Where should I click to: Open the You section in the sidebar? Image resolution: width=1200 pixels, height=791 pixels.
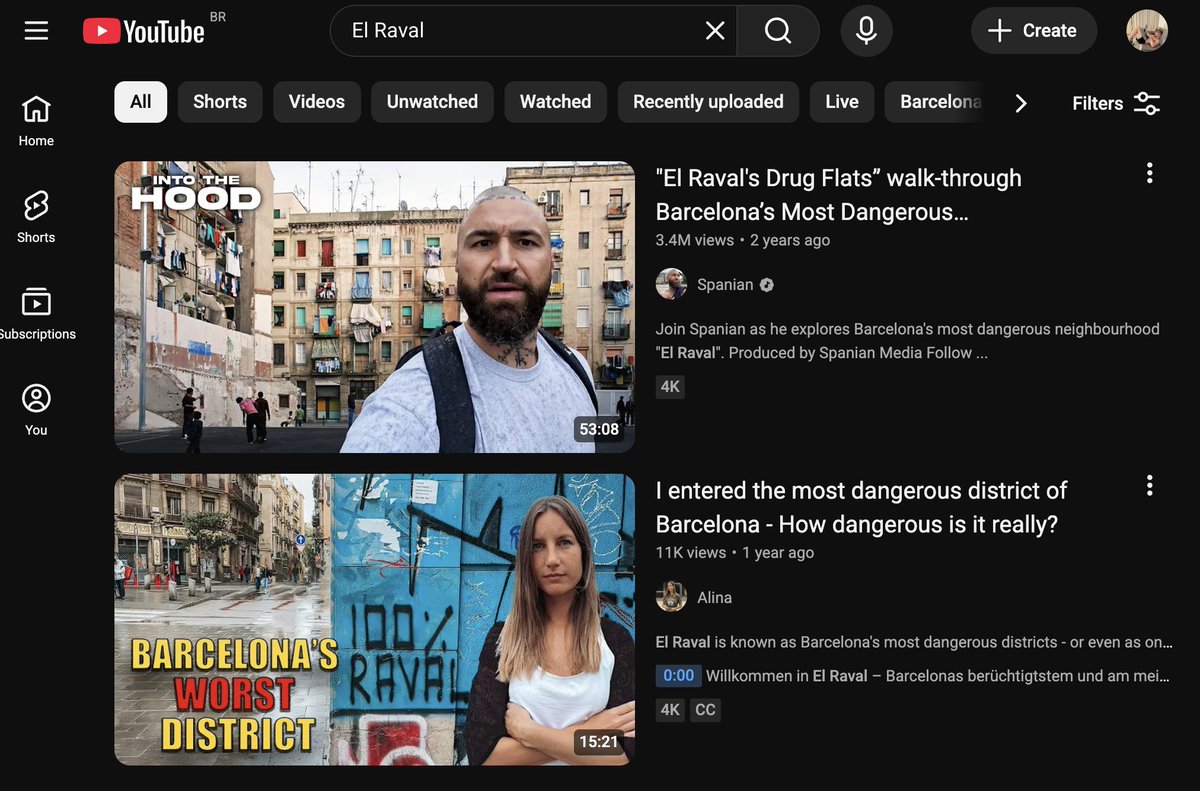tap(36, 410)
